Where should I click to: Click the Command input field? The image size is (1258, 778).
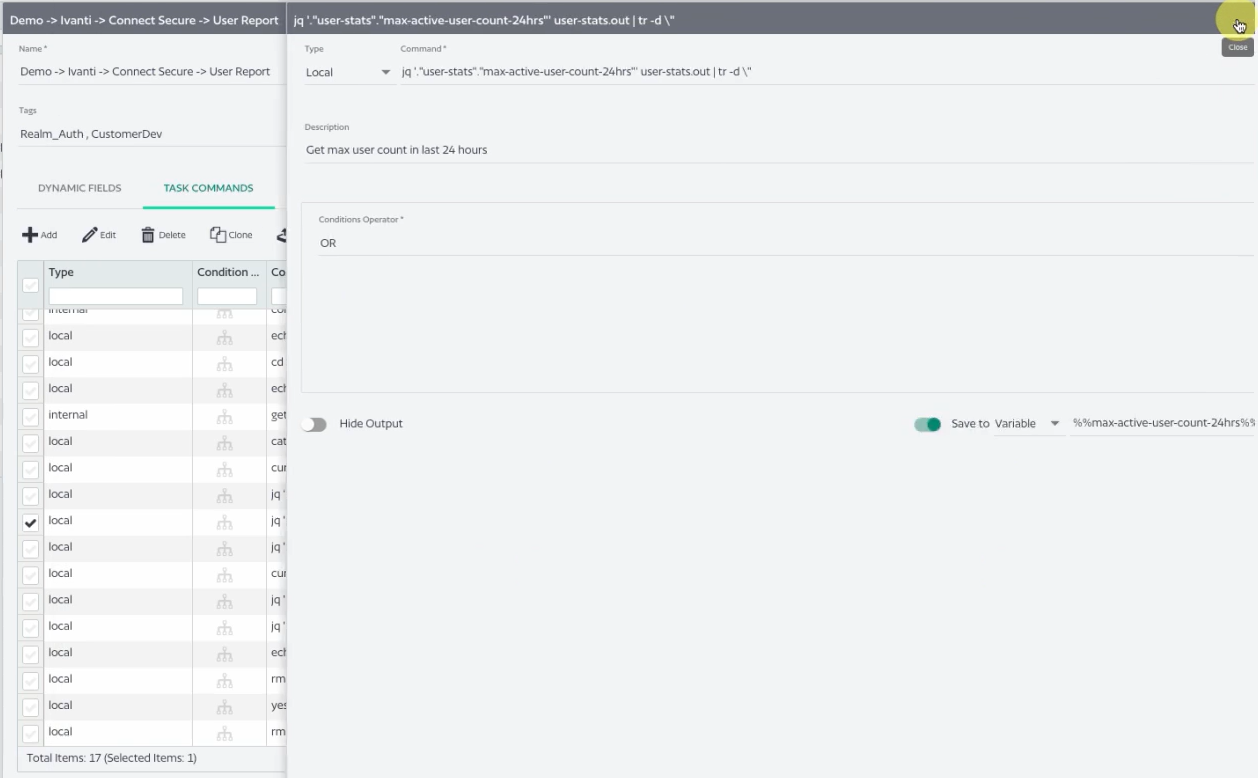[x=826, y=72]
